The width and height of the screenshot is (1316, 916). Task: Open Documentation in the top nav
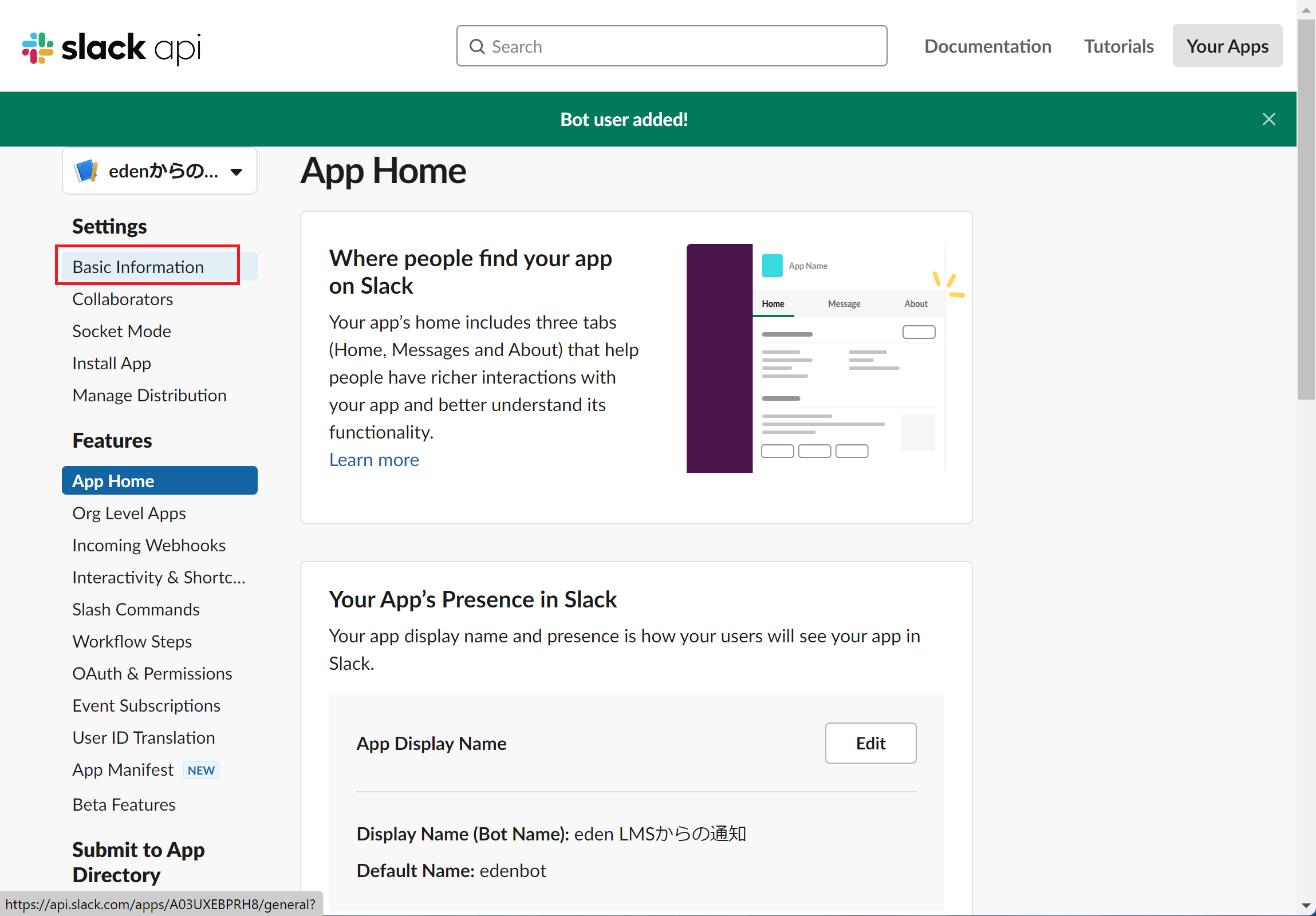coord(988,46)
